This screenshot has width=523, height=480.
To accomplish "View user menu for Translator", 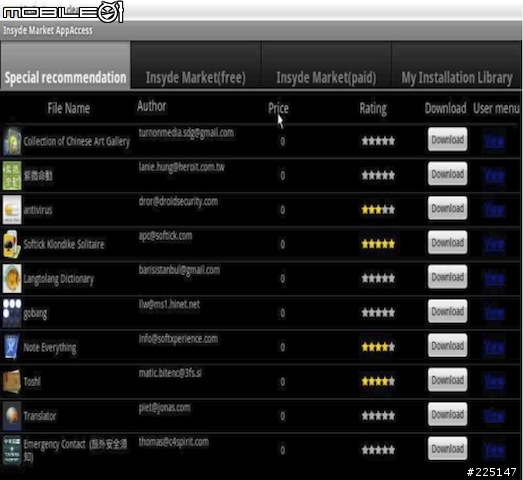I will point(494,416).
